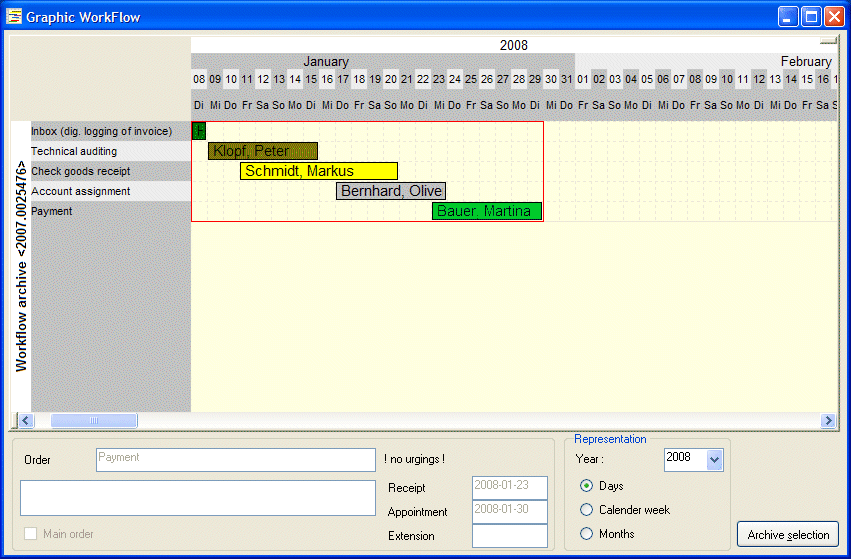Click the Appointment date field 2008-01-30
This screenshot has height=559, width=851.
510,511
